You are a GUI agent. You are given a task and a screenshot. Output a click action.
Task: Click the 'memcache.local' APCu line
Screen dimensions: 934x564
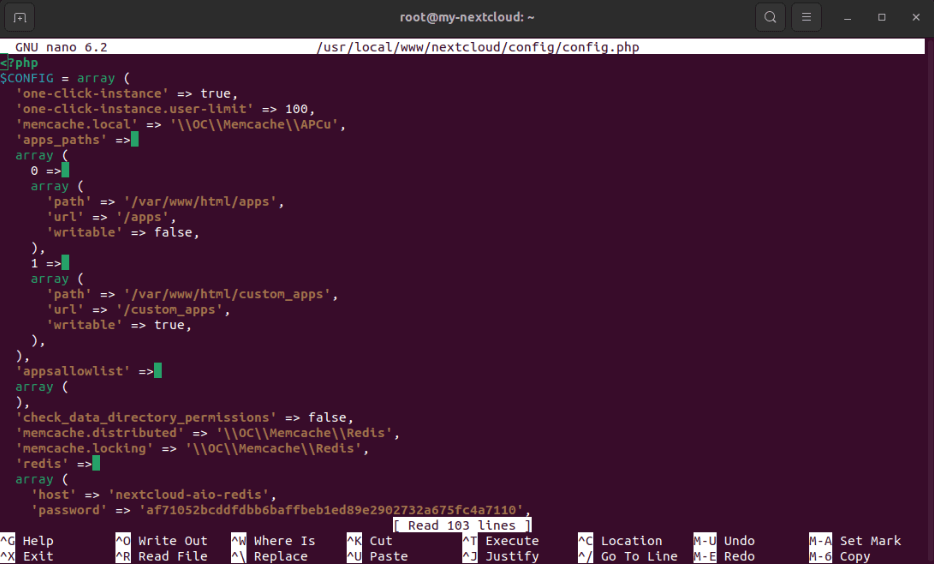[x=180, y=124]
